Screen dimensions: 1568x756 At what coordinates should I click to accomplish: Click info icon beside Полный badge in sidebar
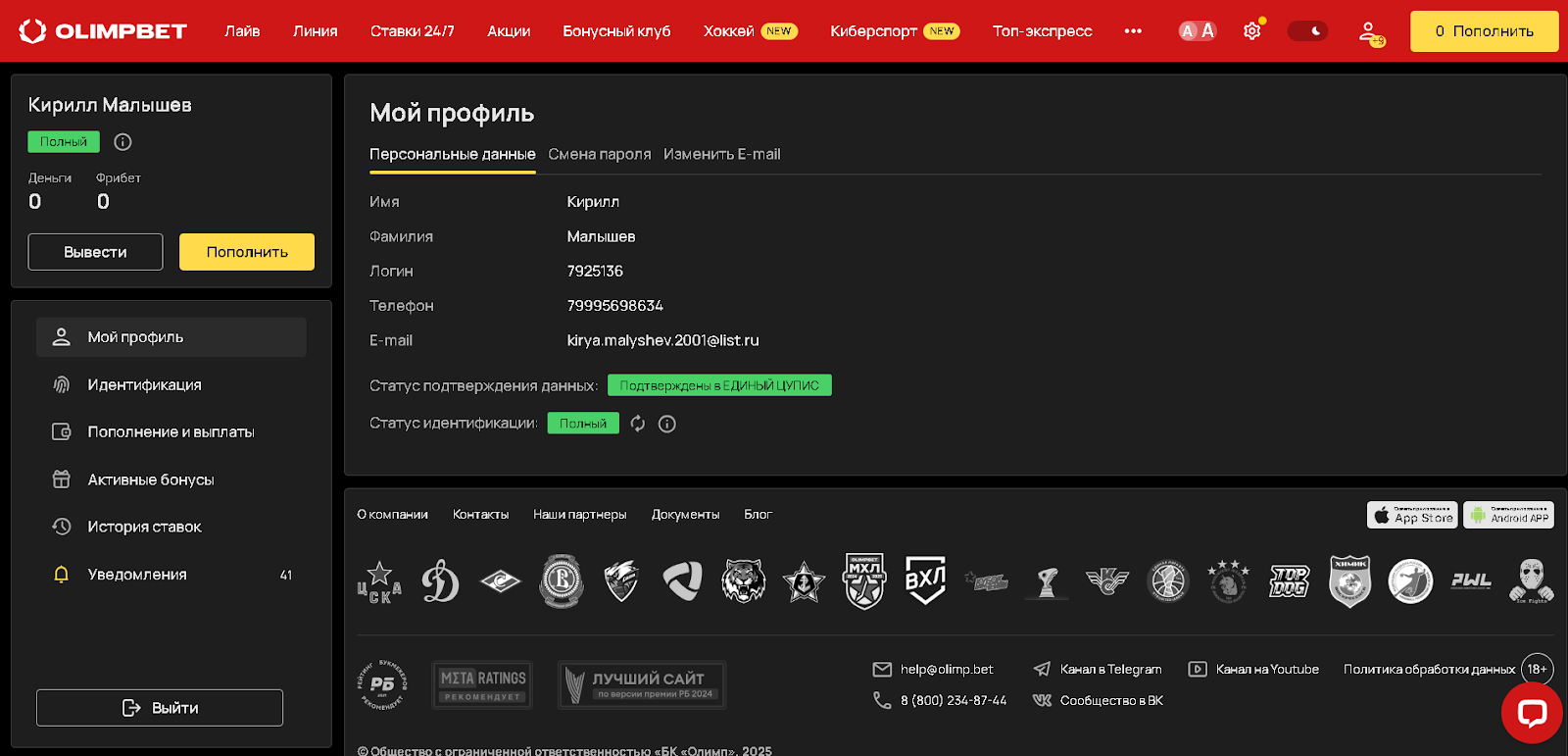coord(122,142)
